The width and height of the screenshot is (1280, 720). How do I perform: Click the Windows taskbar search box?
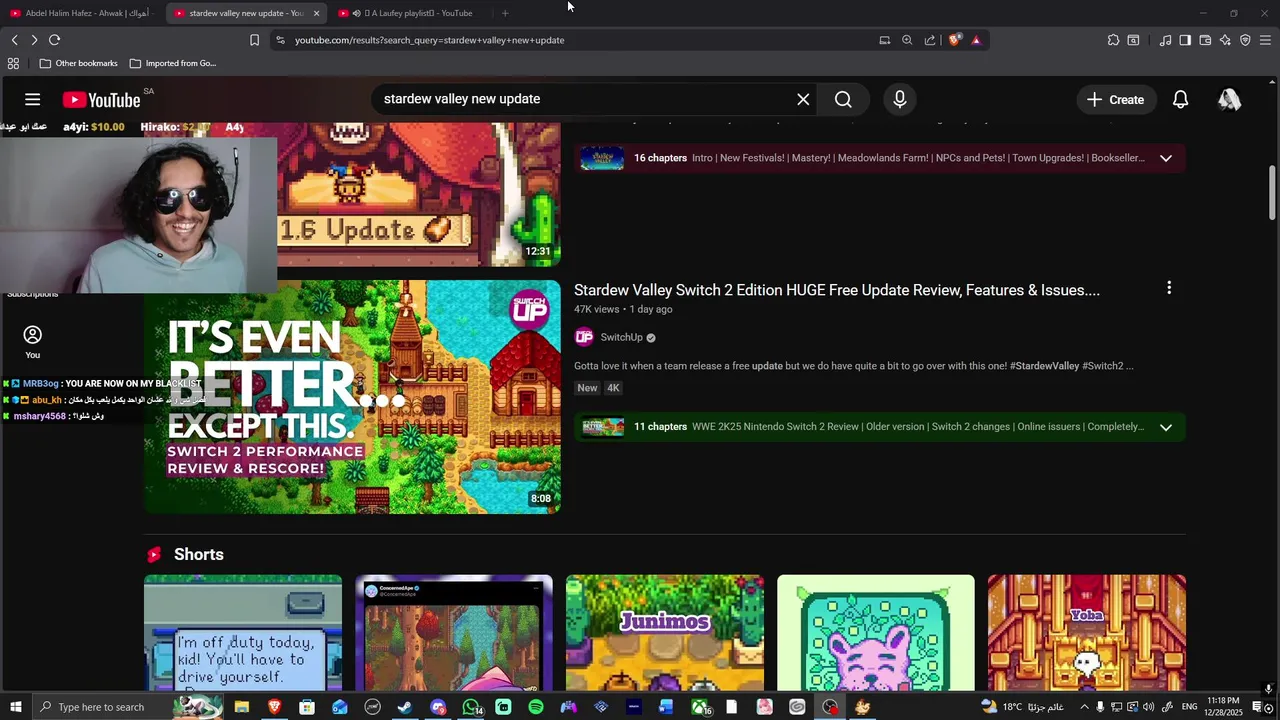[128, 707]
